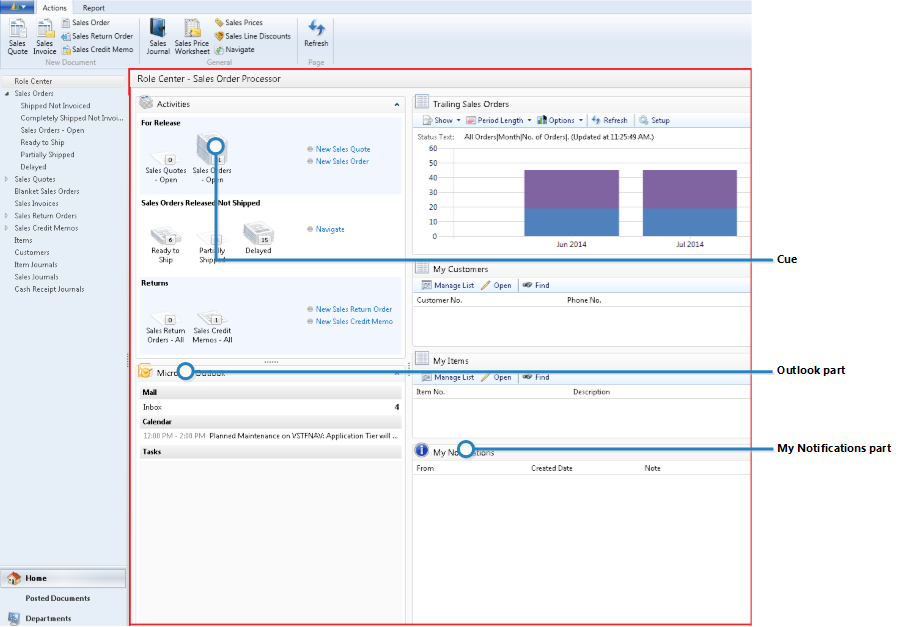Viewport: 898px width, 627px height.
Task: Collapse the Activities panel
Action: (x=397, y=103)
